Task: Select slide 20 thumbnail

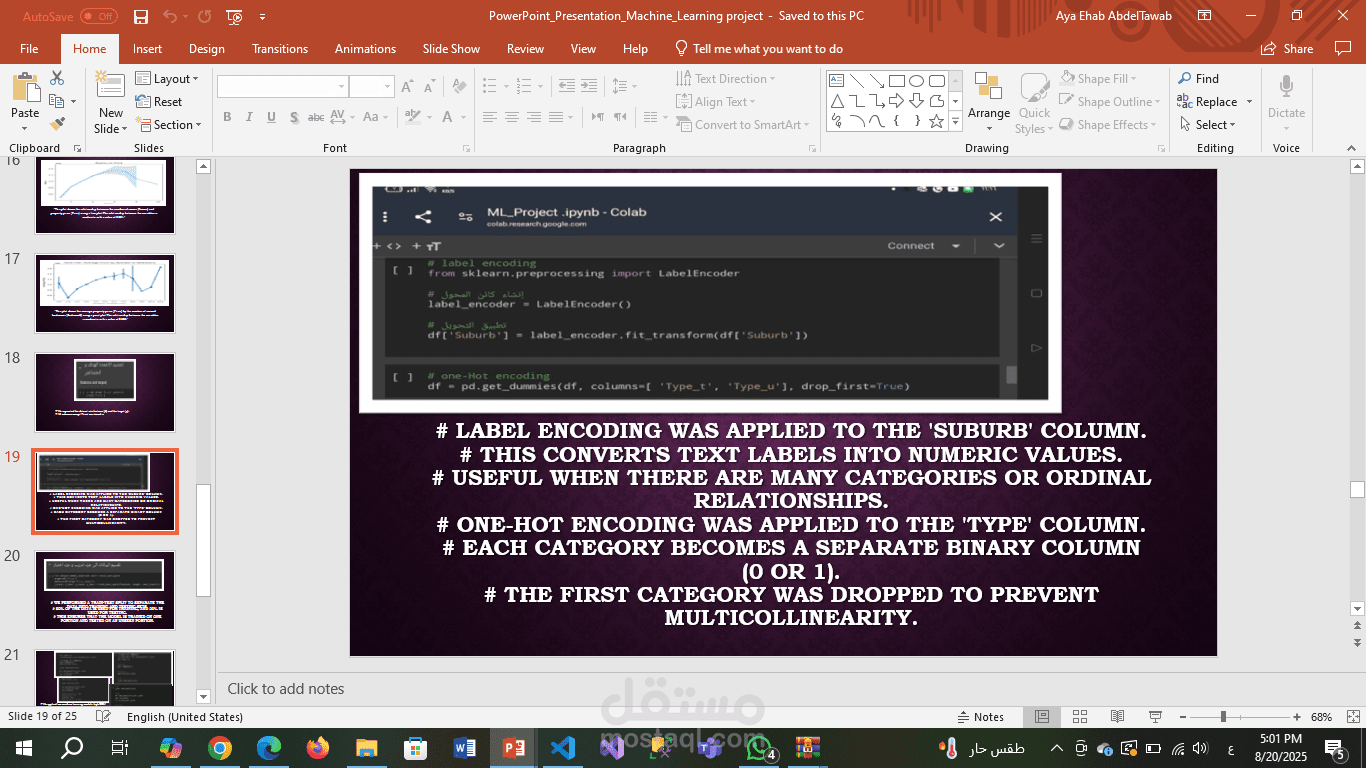Action: click(x=105, y=590)
